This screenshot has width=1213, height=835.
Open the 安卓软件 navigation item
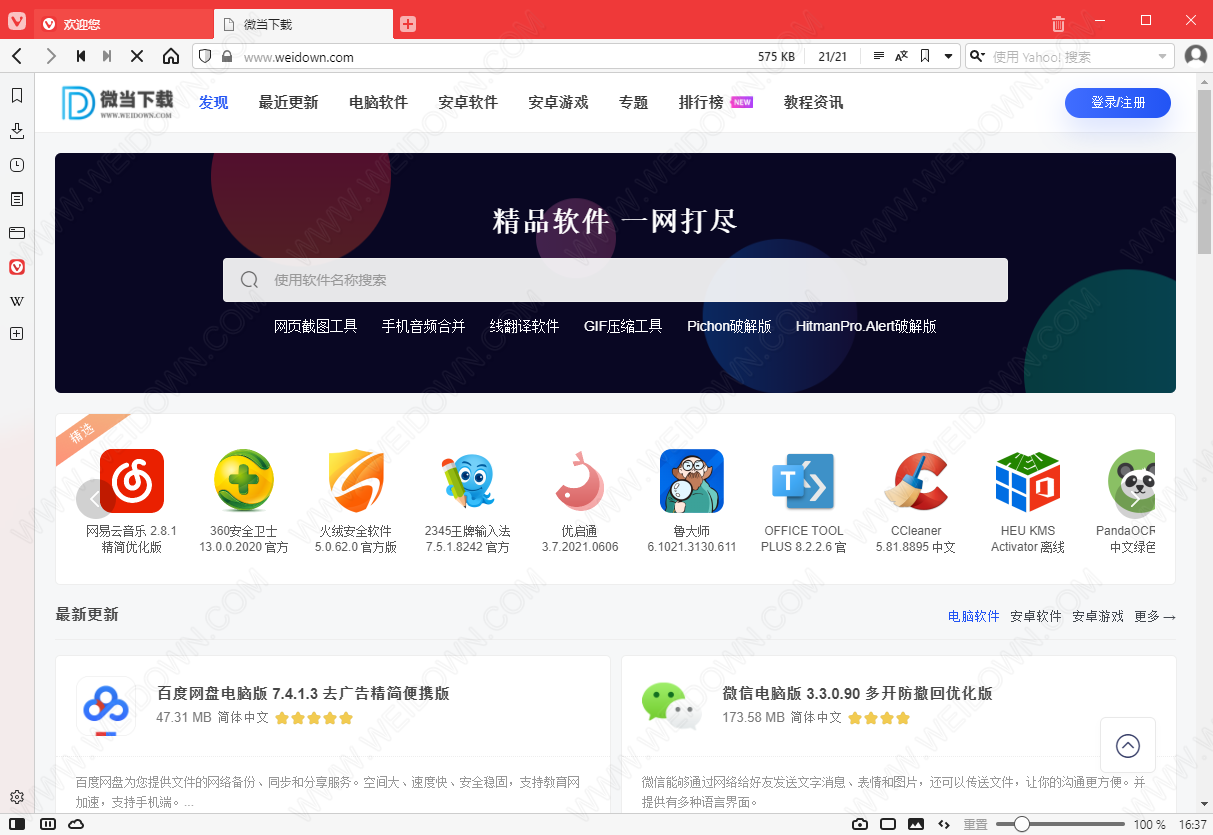pos(468,102)
